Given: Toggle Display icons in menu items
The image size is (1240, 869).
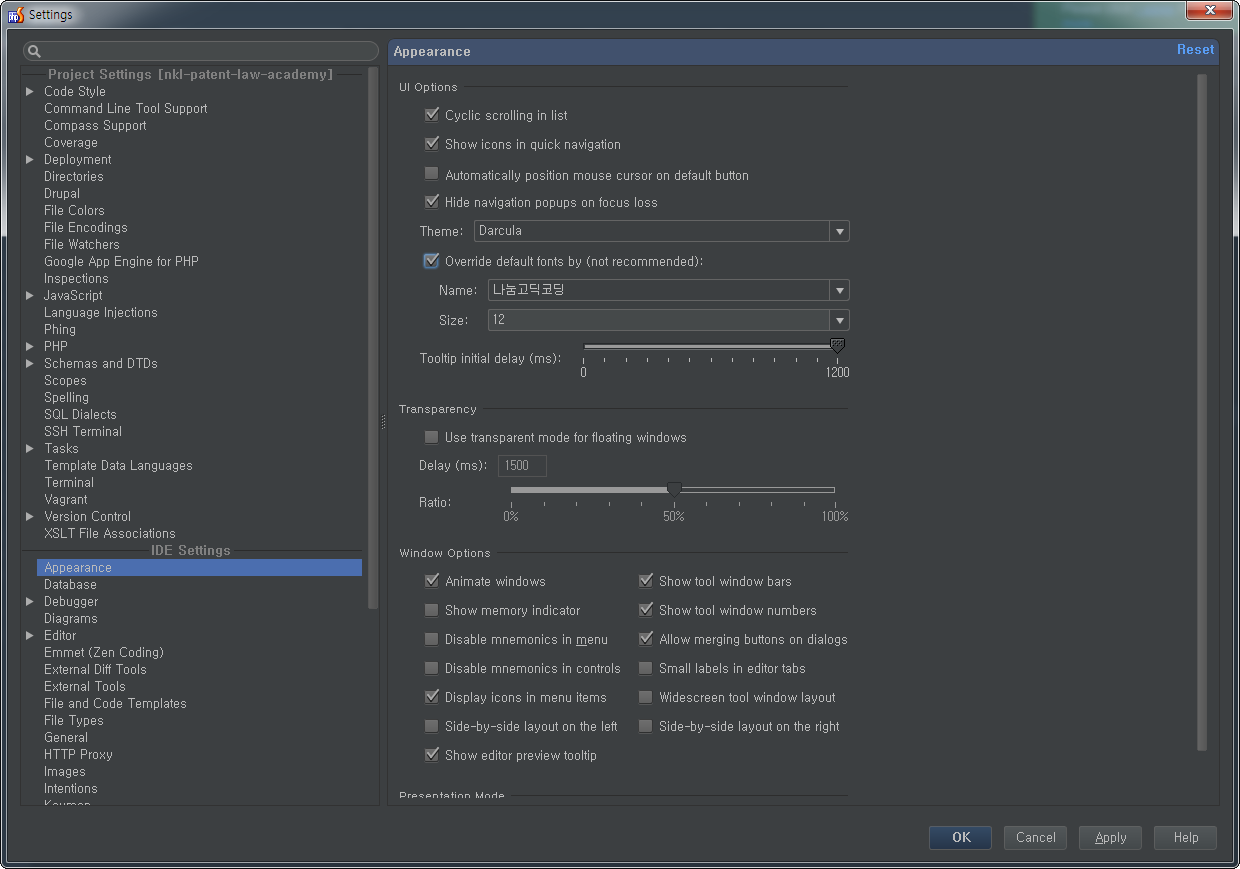Looking at the screenshot, I should (x=432, y=697).
